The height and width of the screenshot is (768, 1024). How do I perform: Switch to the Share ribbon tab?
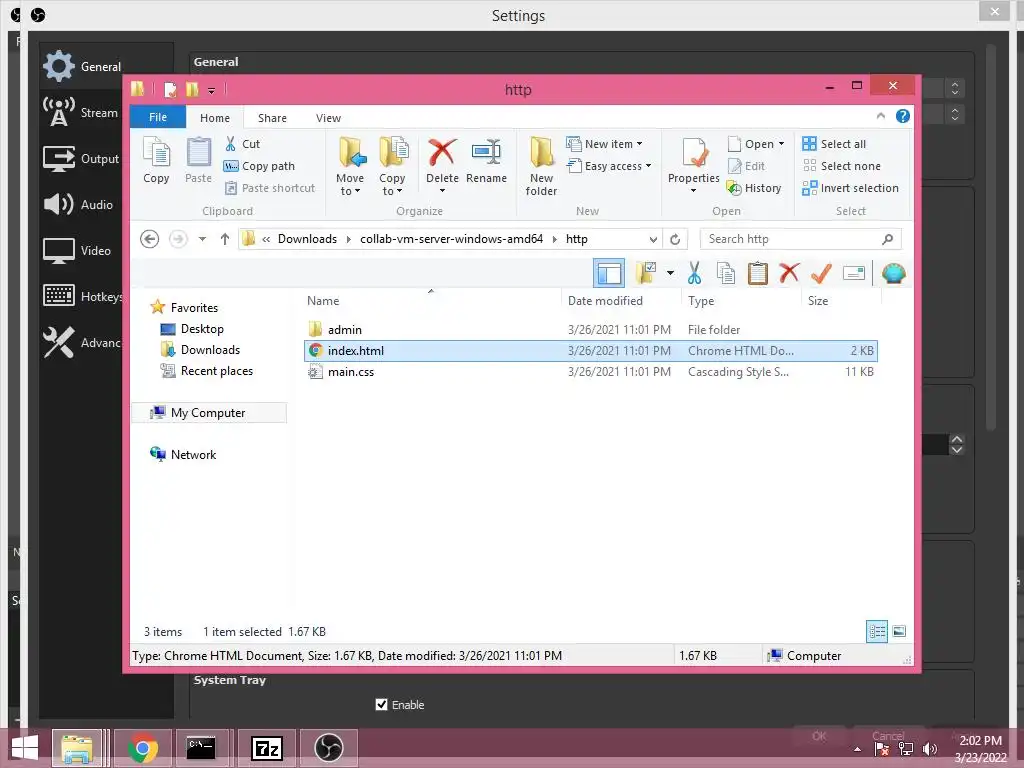272,118
